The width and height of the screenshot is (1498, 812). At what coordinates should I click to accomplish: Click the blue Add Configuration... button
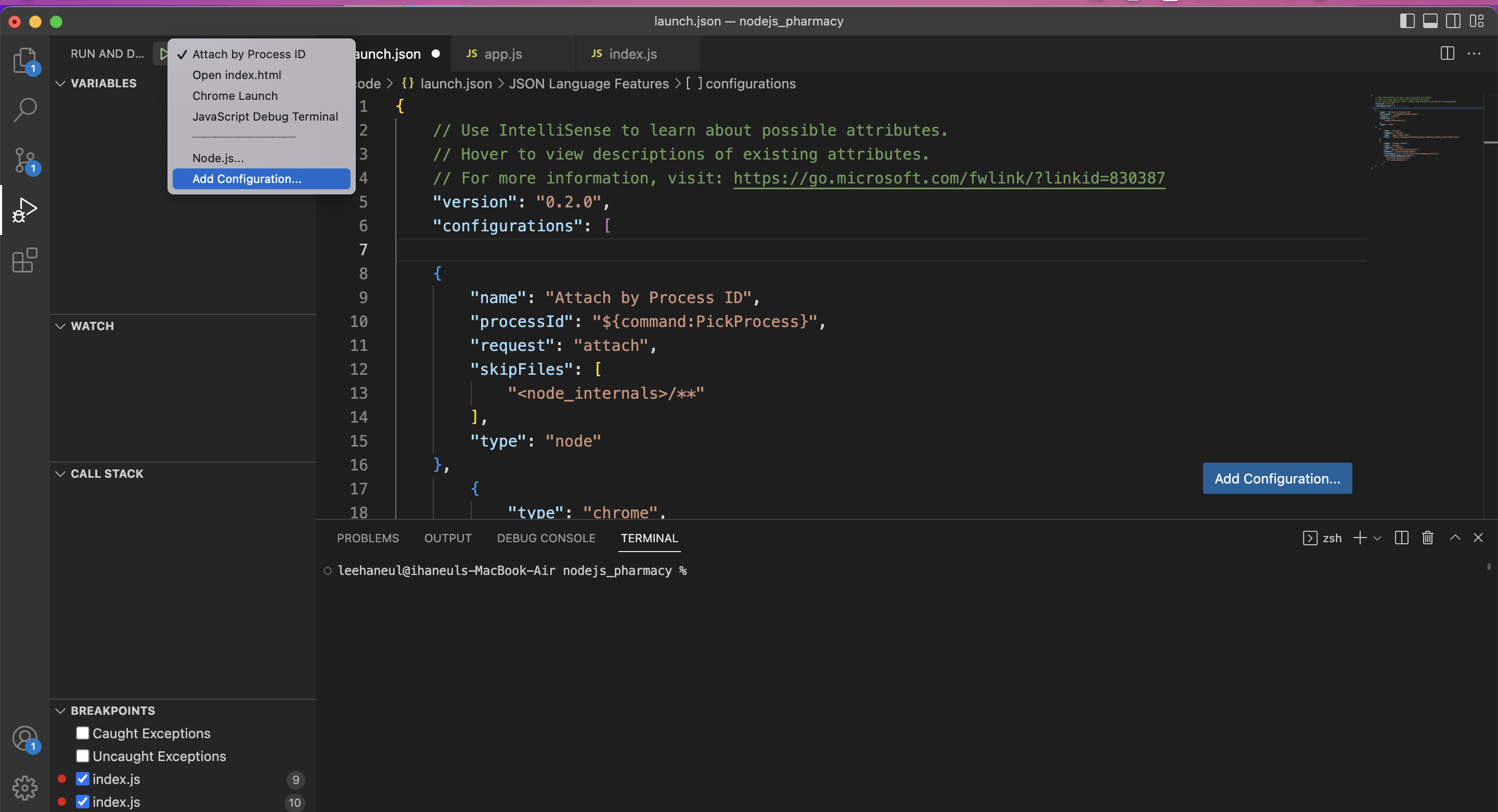[1277, 478]
